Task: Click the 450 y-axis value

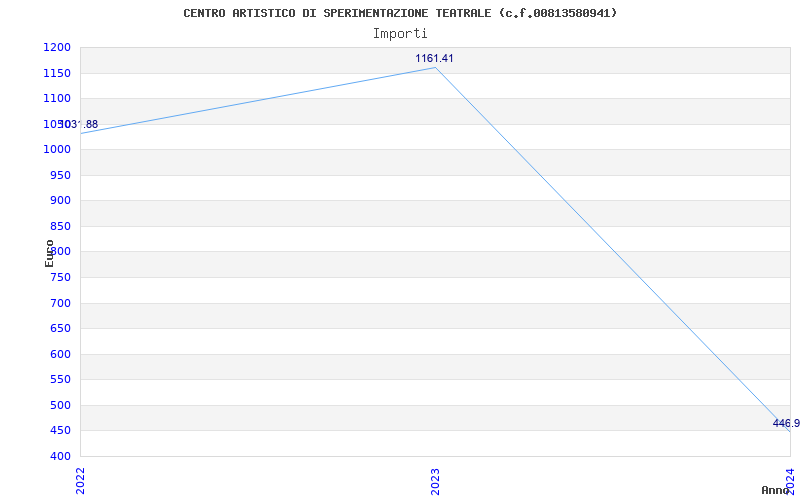Action: pyautogui.click(x=60, y=431)
